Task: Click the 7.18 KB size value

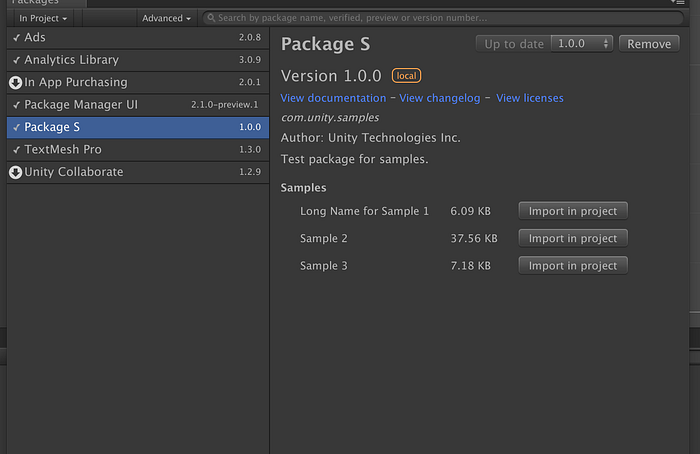Action: click(471, 266)
